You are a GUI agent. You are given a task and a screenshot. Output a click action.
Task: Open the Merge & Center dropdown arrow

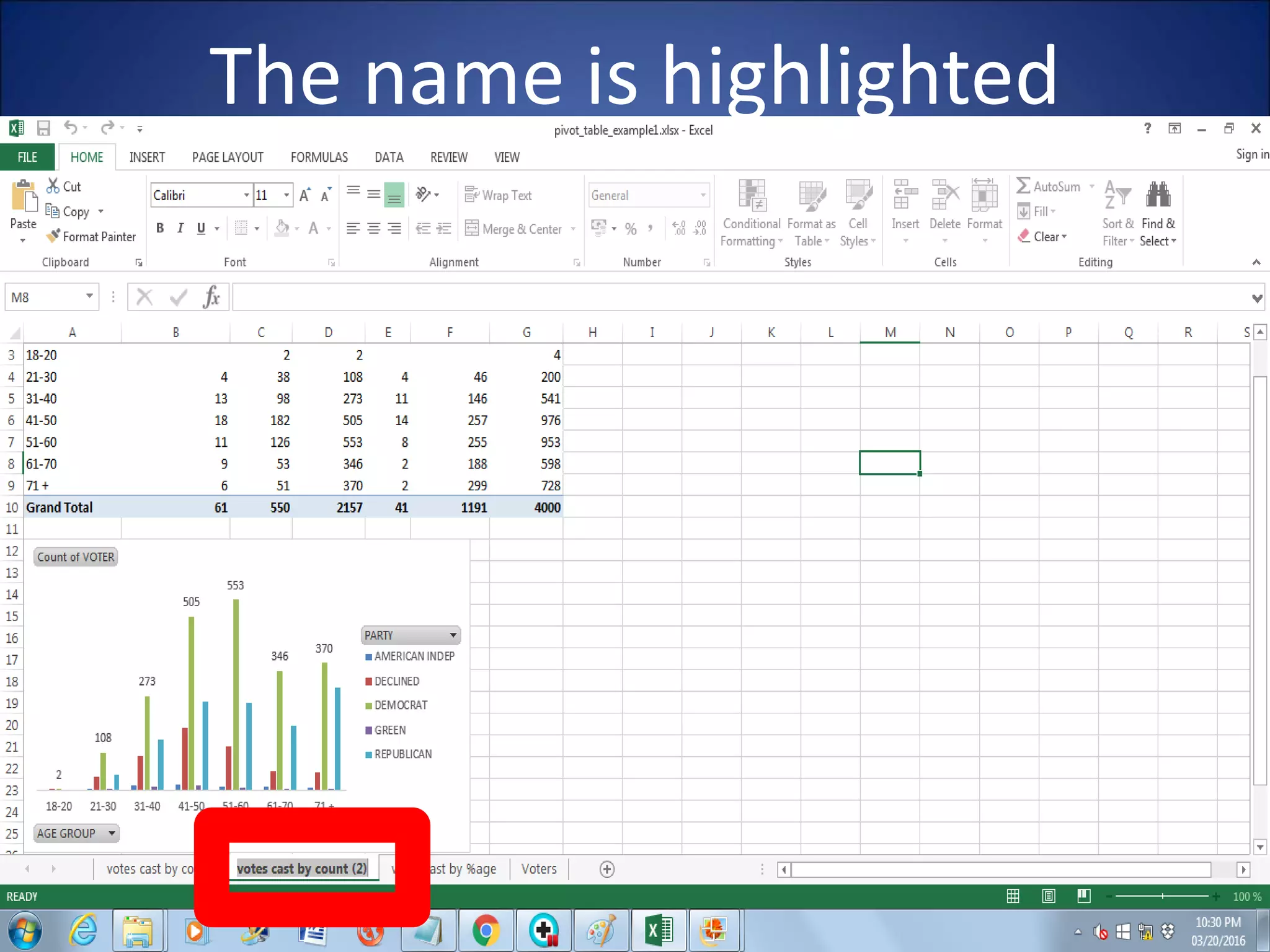click(573, 229)
